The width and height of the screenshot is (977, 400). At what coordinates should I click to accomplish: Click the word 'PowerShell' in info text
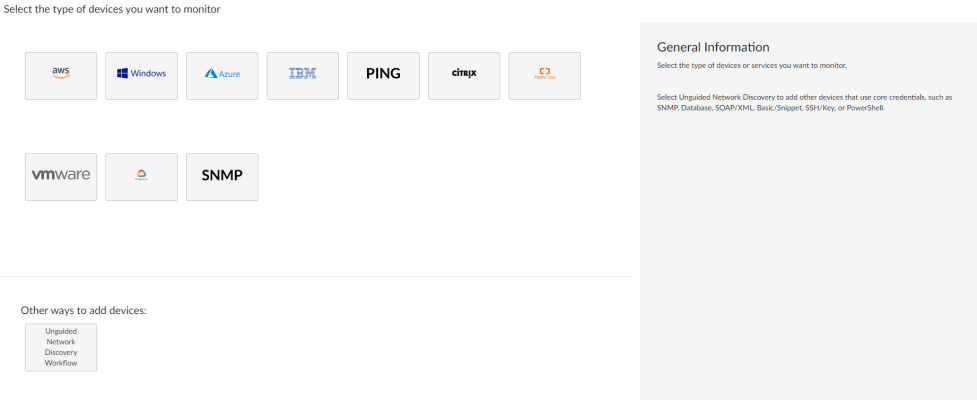coord(864,107)
